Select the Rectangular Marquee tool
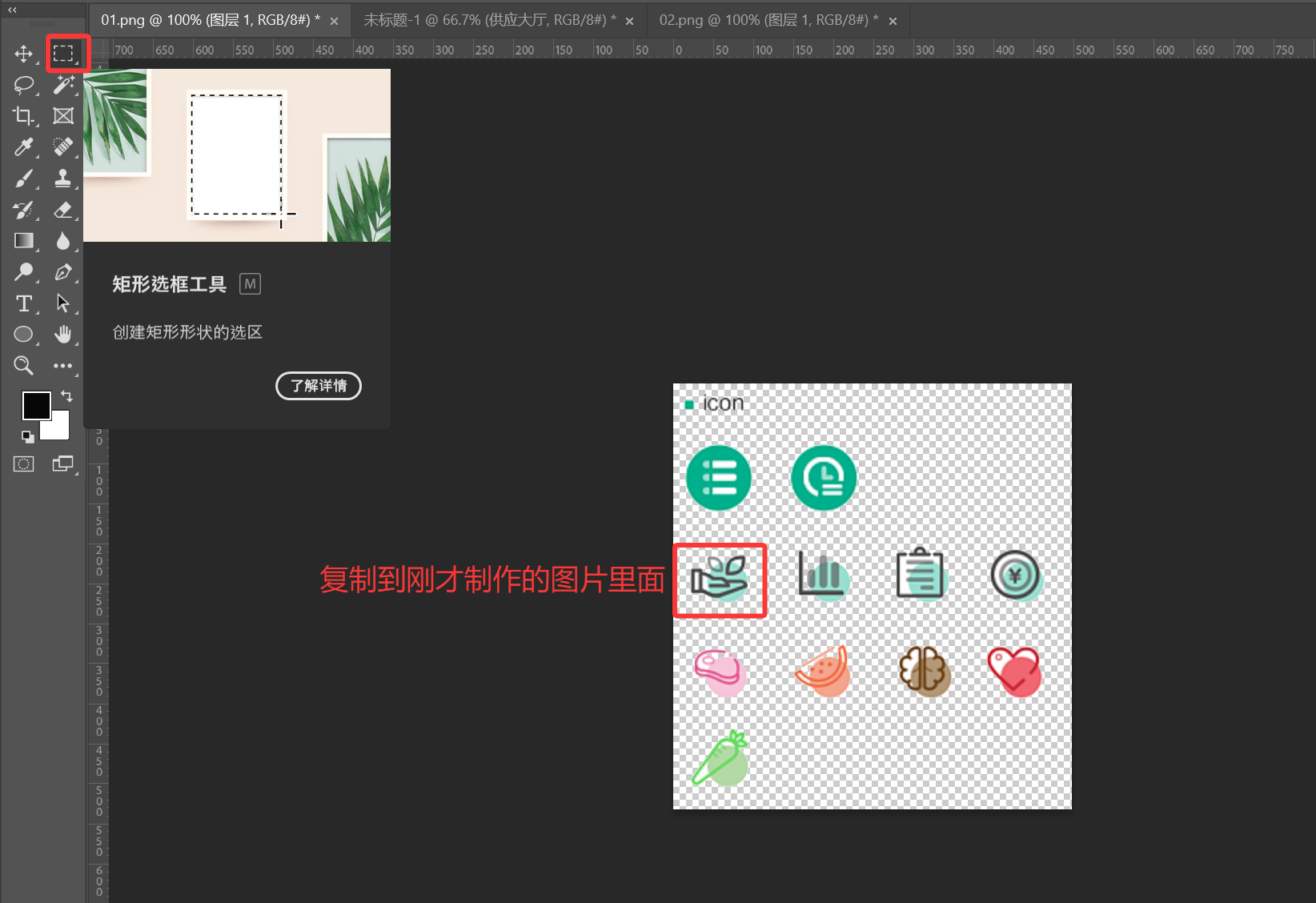 [63, 54]
